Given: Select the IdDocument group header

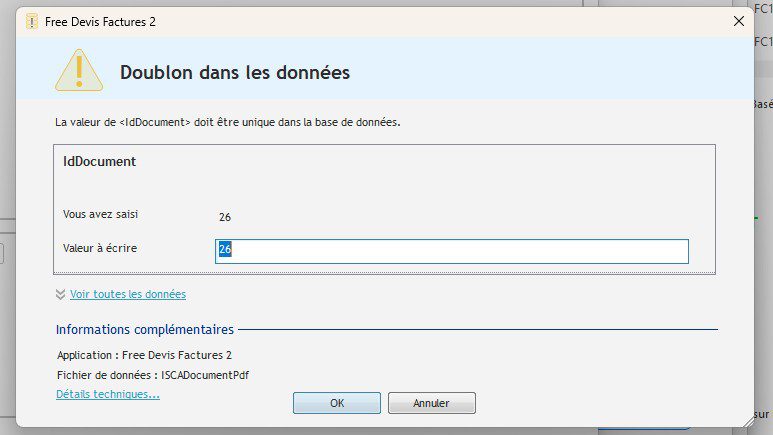Looking at the screenshot, I should (99, 161).
